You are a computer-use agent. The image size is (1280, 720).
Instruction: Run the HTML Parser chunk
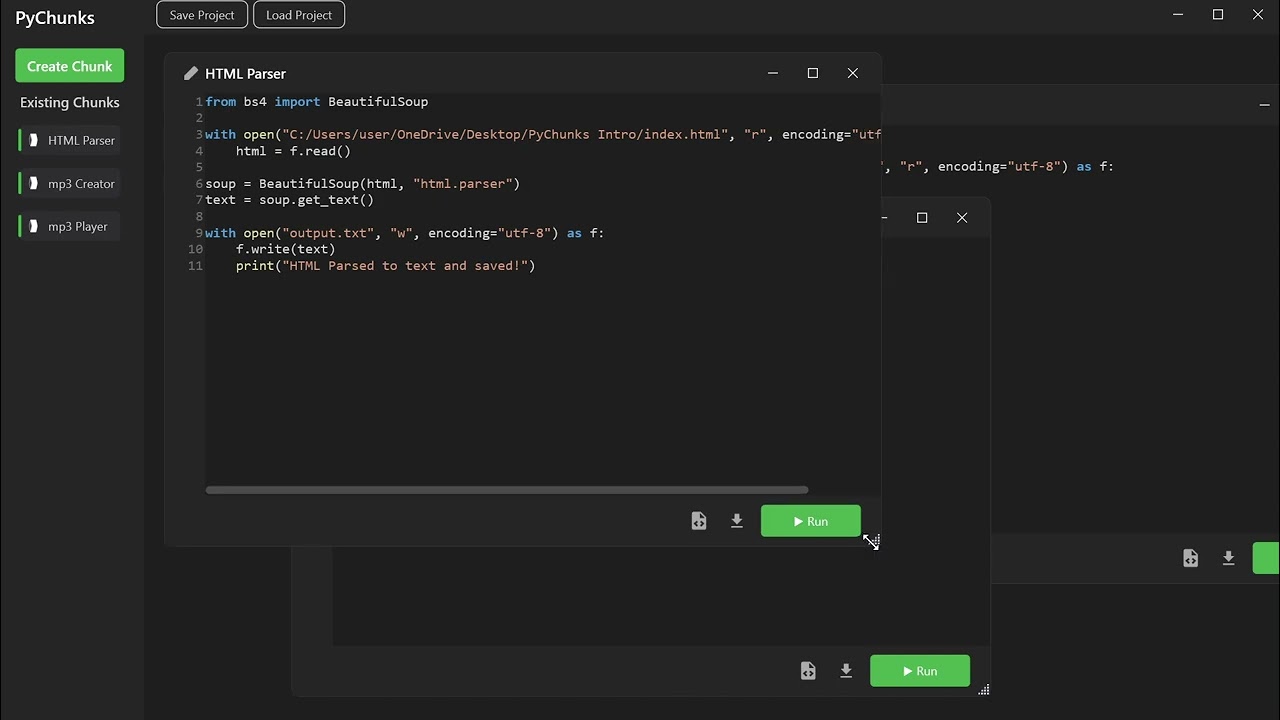tap(811, 521)
